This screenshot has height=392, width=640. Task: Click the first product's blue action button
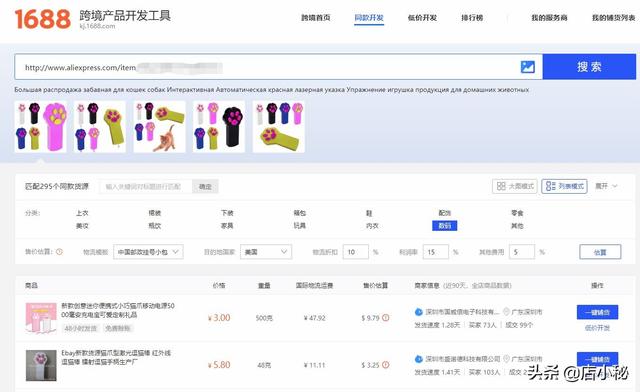597,312
